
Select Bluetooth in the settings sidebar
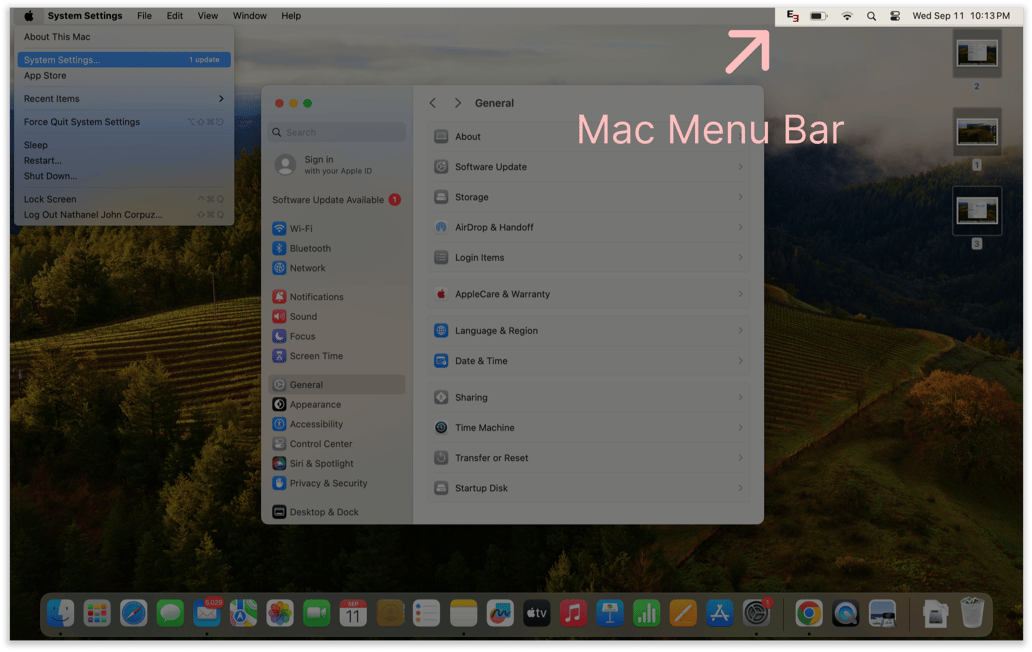(309, 249)
